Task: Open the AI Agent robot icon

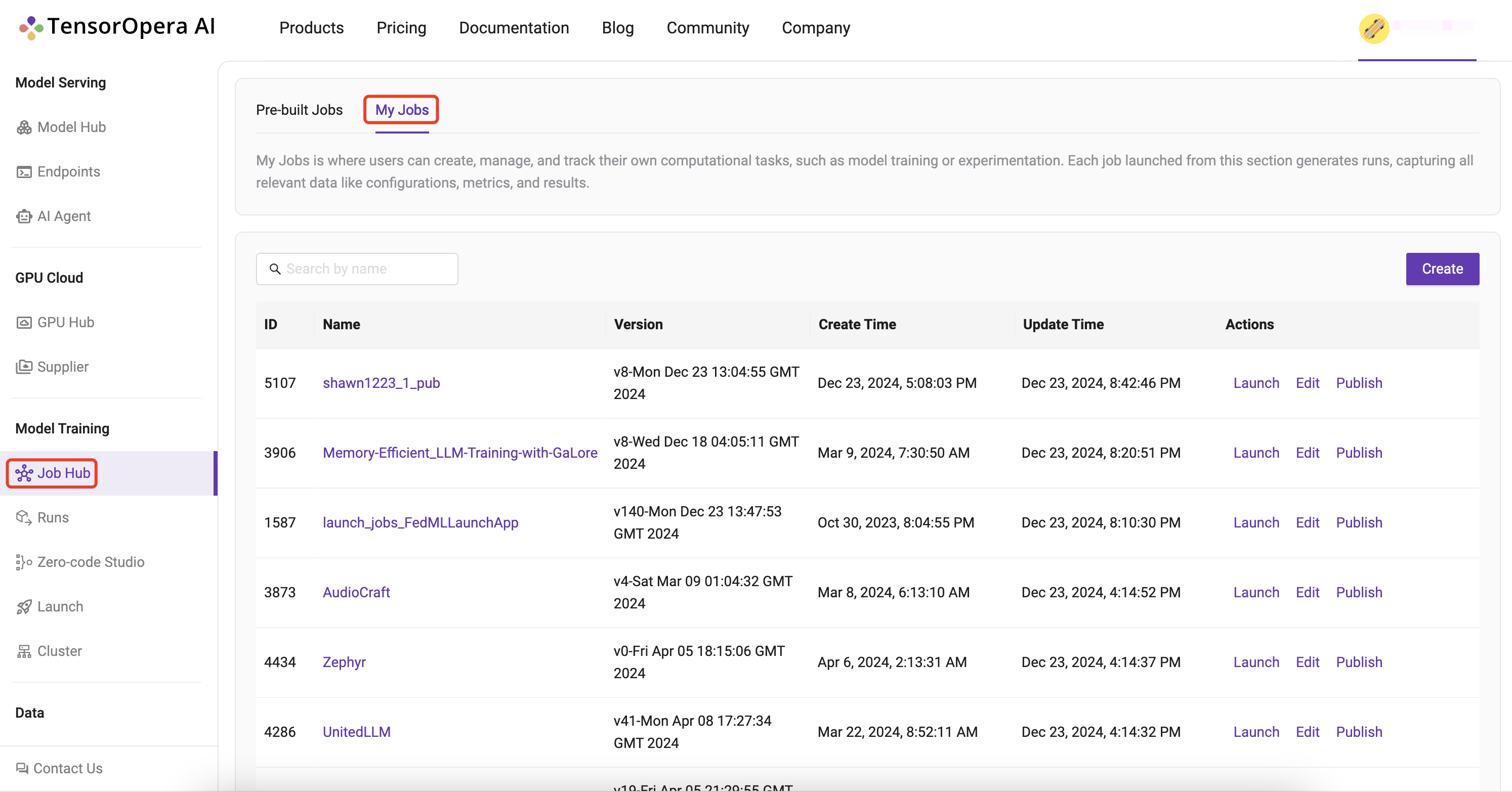Action: (24, 216)
